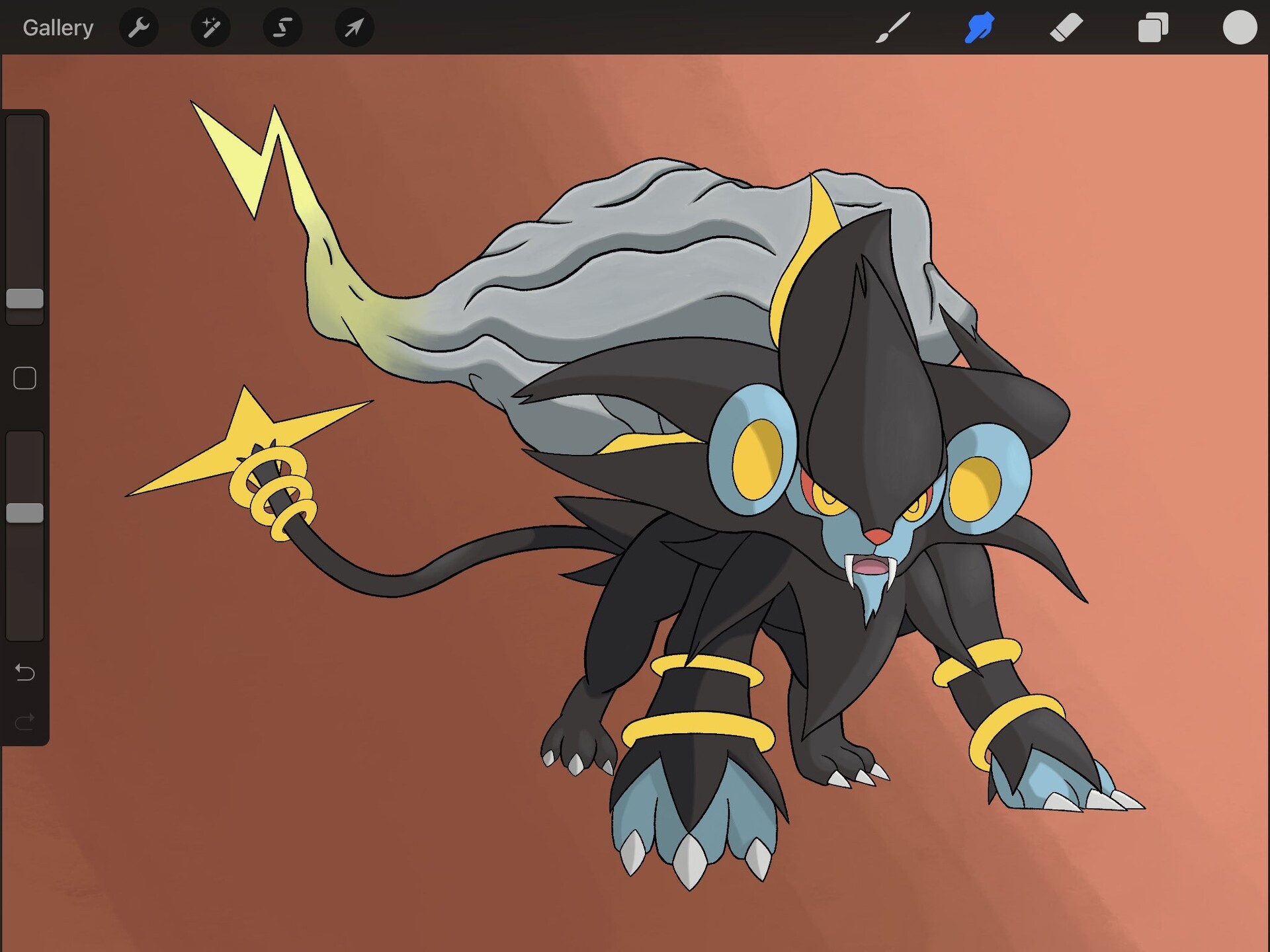Tap the active blue Smudge tool
The image size is (1270, 952).
[979, 28]
